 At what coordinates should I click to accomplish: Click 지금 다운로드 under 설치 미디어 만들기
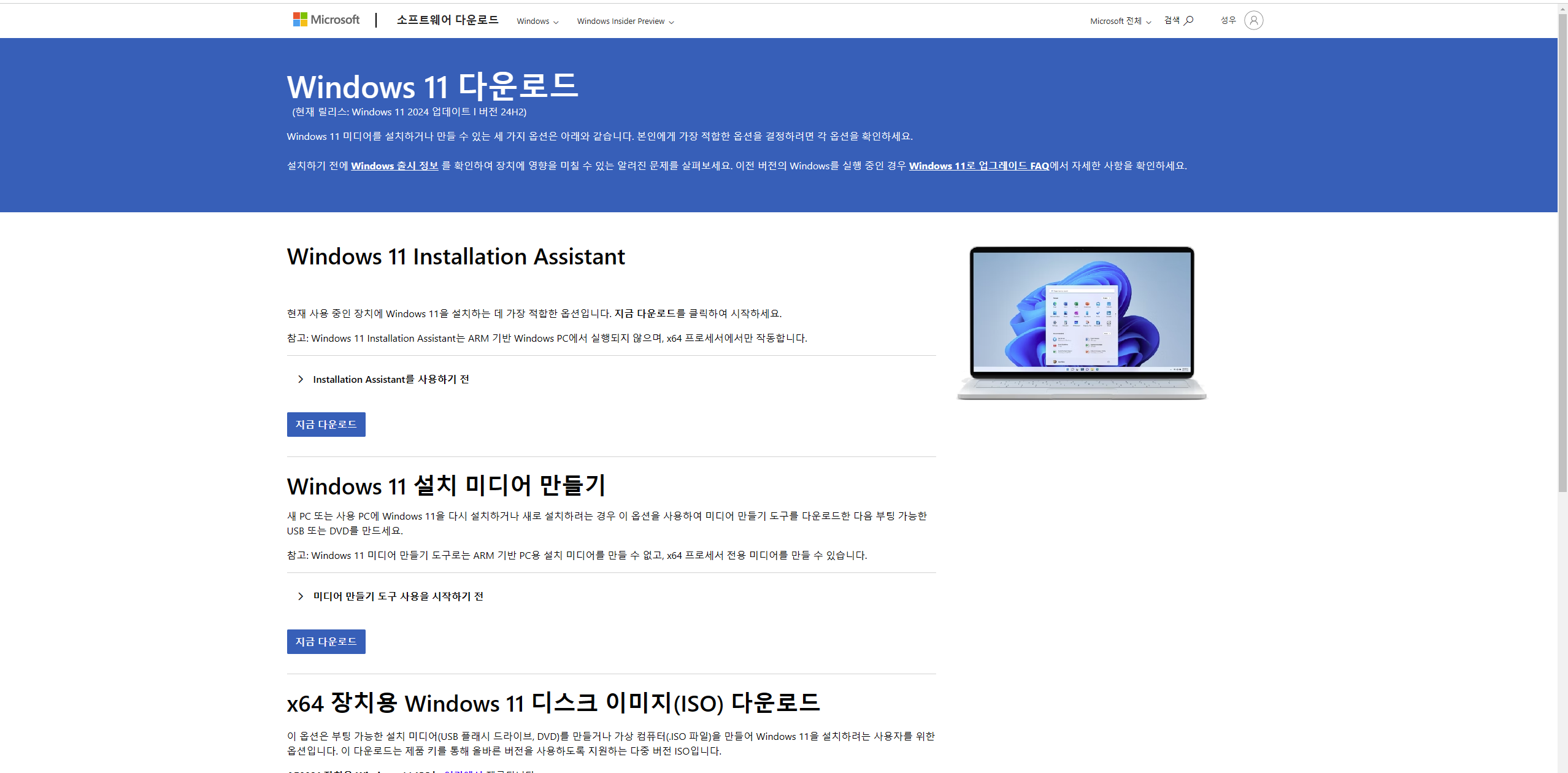(x=326, y=642)
